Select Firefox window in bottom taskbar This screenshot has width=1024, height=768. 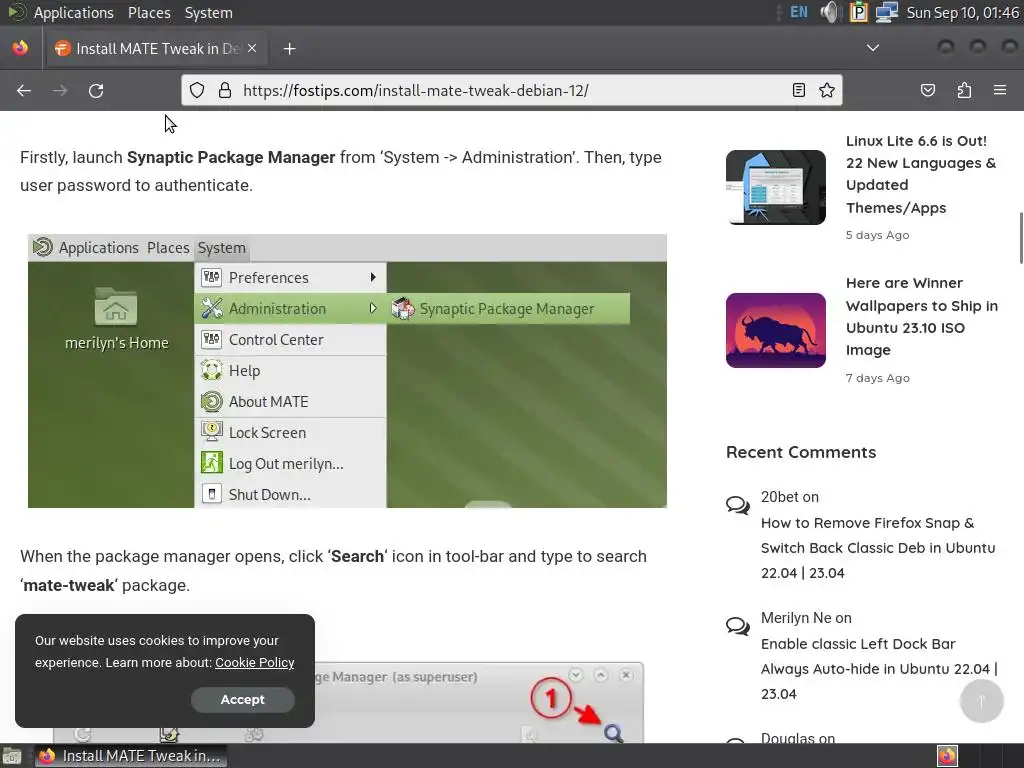(x=130, y=756)
